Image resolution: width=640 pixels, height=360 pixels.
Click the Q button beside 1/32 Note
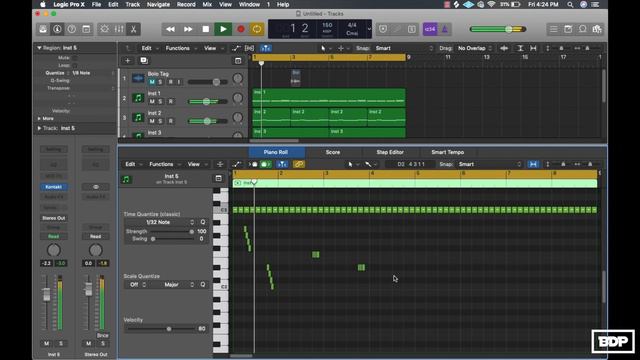click(203, 222)
